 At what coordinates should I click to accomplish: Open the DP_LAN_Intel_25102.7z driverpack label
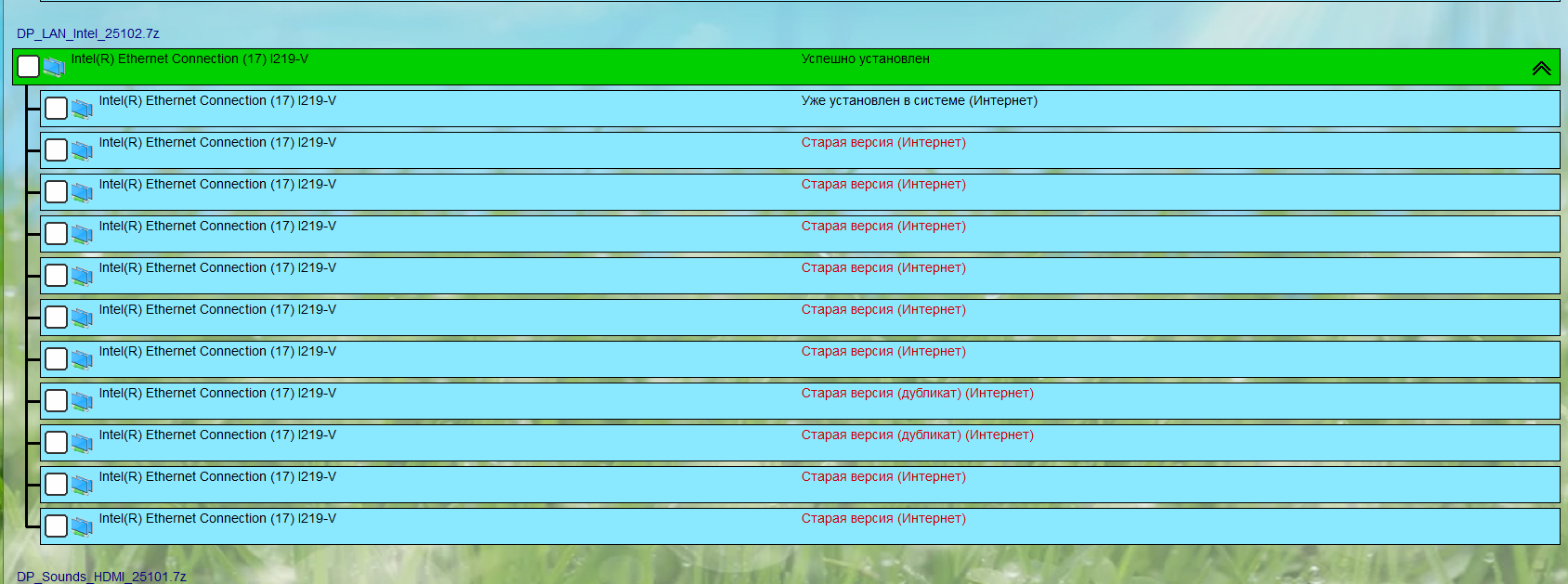[x=88, y=34]
